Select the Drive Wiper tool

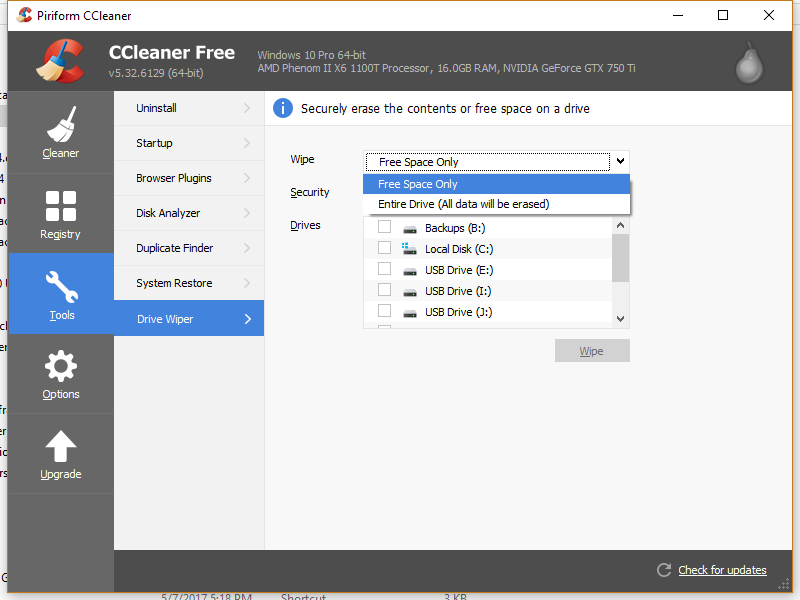[x=189, y=318]
